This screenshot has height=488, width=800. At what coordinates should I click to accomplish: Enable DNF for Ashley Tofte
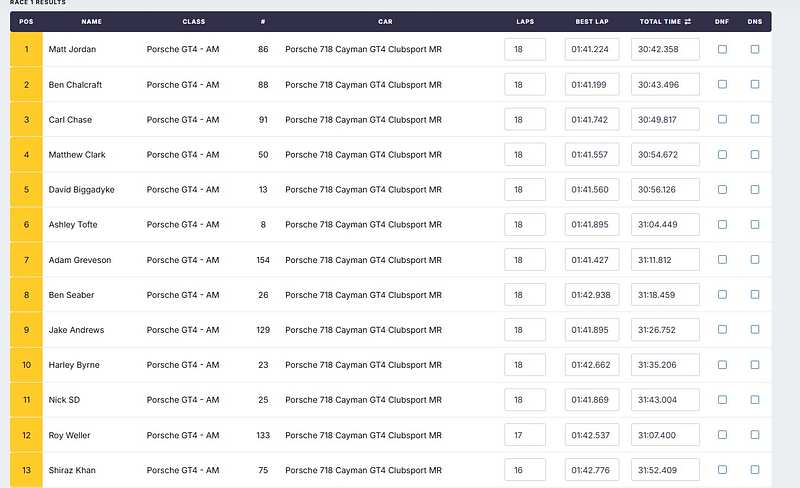(722, 224)
